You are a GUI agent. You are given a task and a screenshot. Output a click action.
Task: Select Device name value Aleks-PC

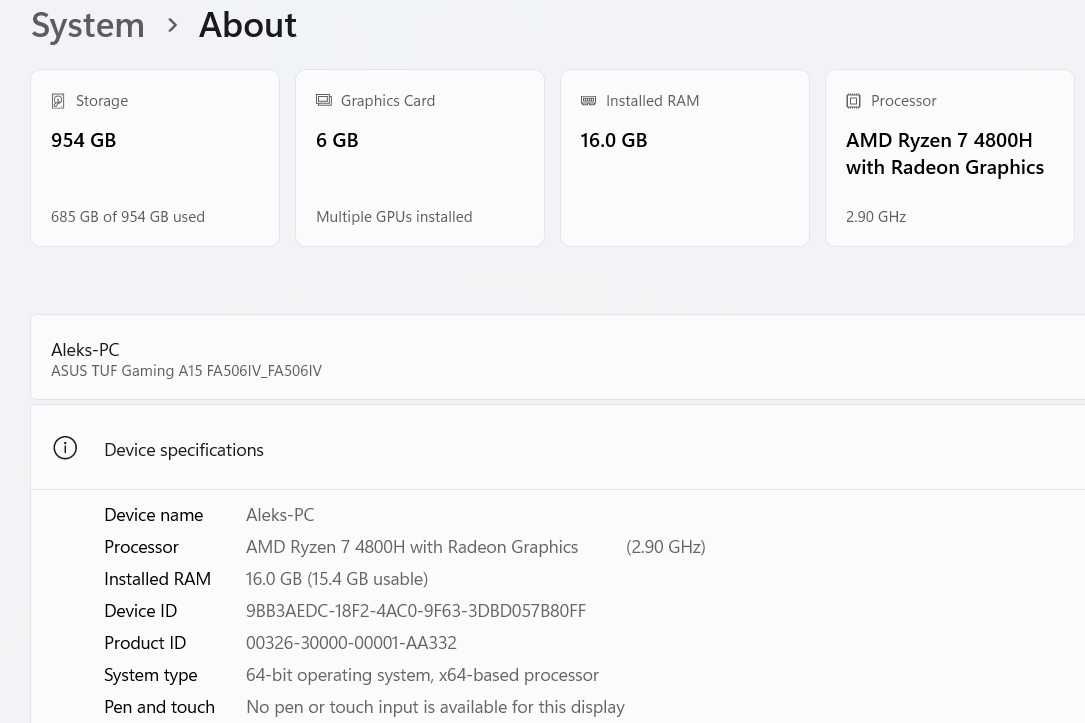(280, 515)
